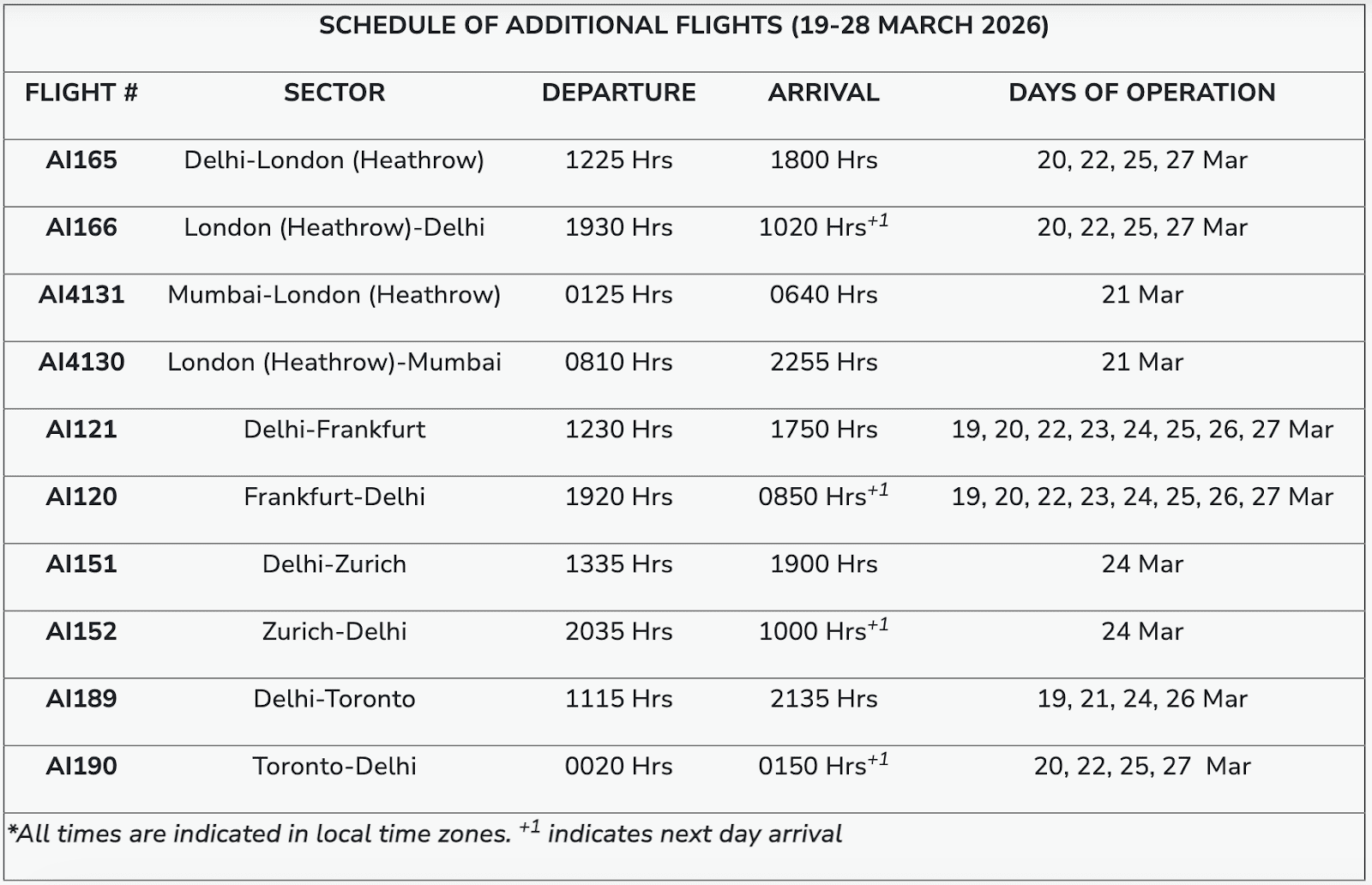Click the local time zones footnote
This screenshot has height=885, width=1372.
coord(424,834)
